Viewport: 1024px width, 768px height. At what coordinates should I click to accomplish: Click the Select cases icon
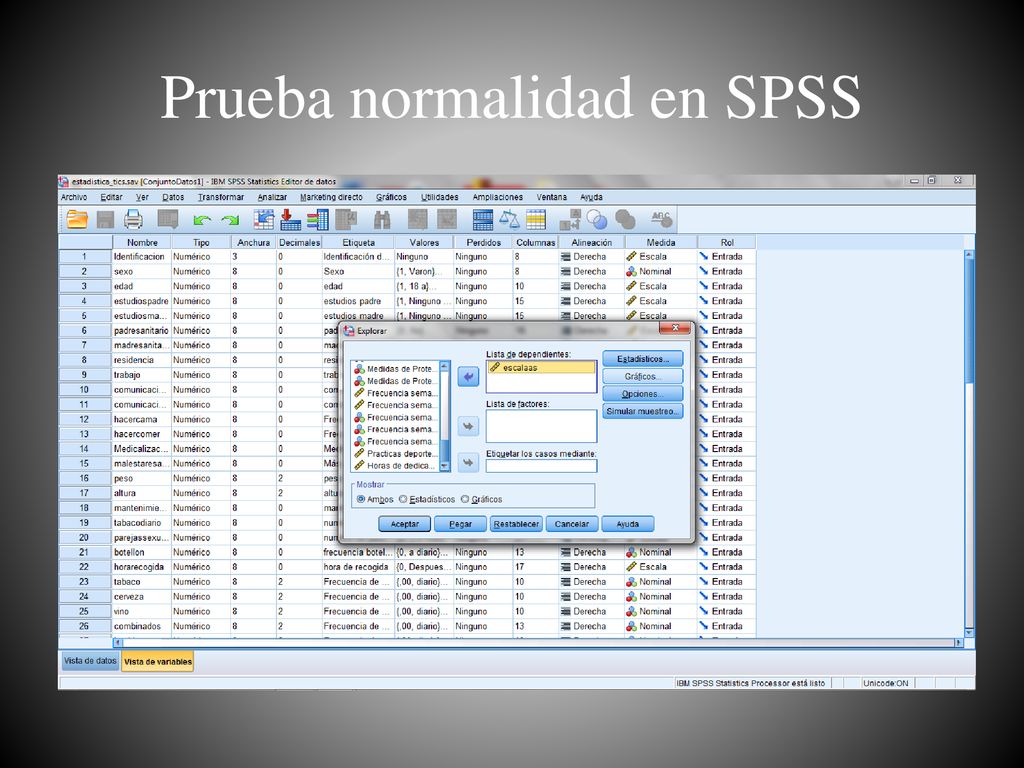coord(536,220)
